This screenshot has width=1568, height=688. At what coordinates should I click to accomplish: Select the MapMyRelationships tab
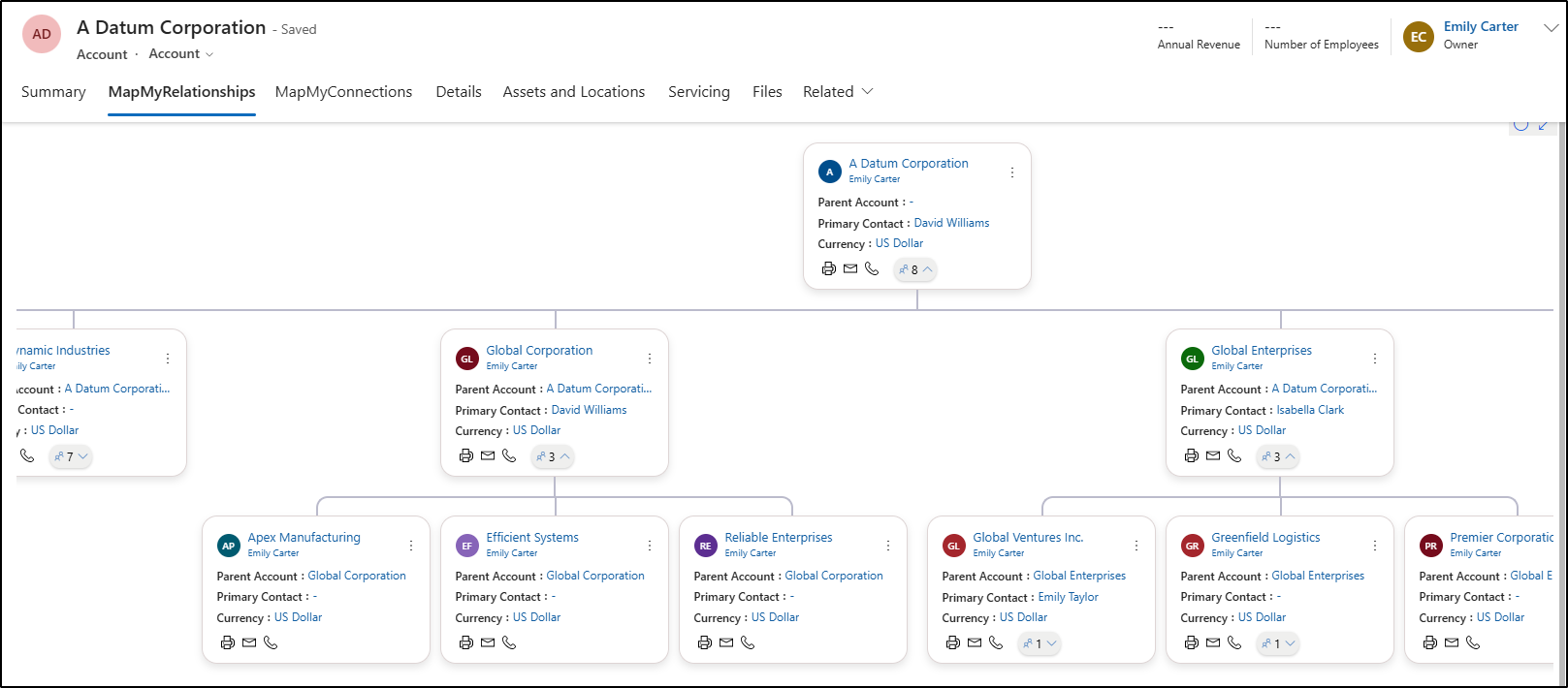[182, 92]
